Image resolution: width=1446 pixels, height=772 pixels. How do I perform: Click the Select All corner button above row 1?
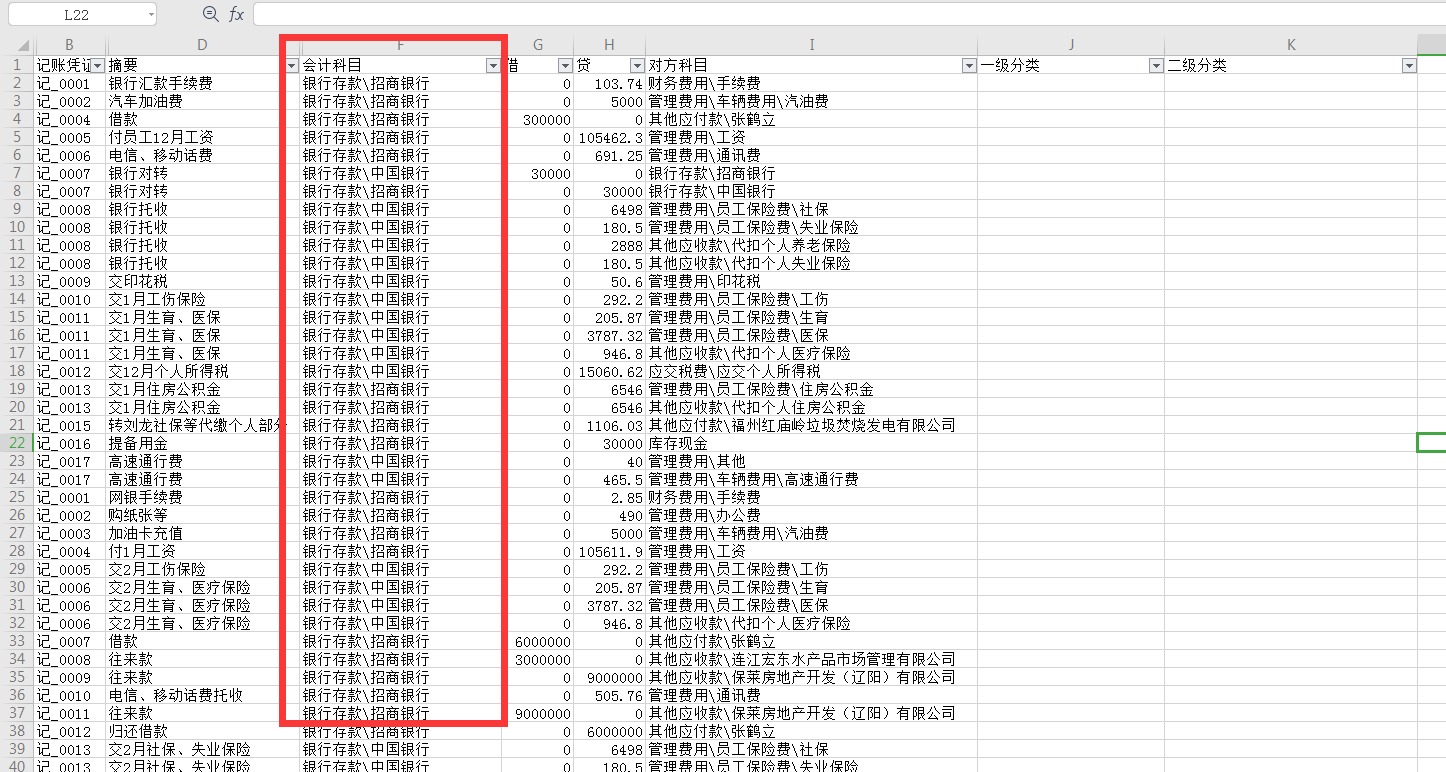pyautogui.click(x=22, y=44)
